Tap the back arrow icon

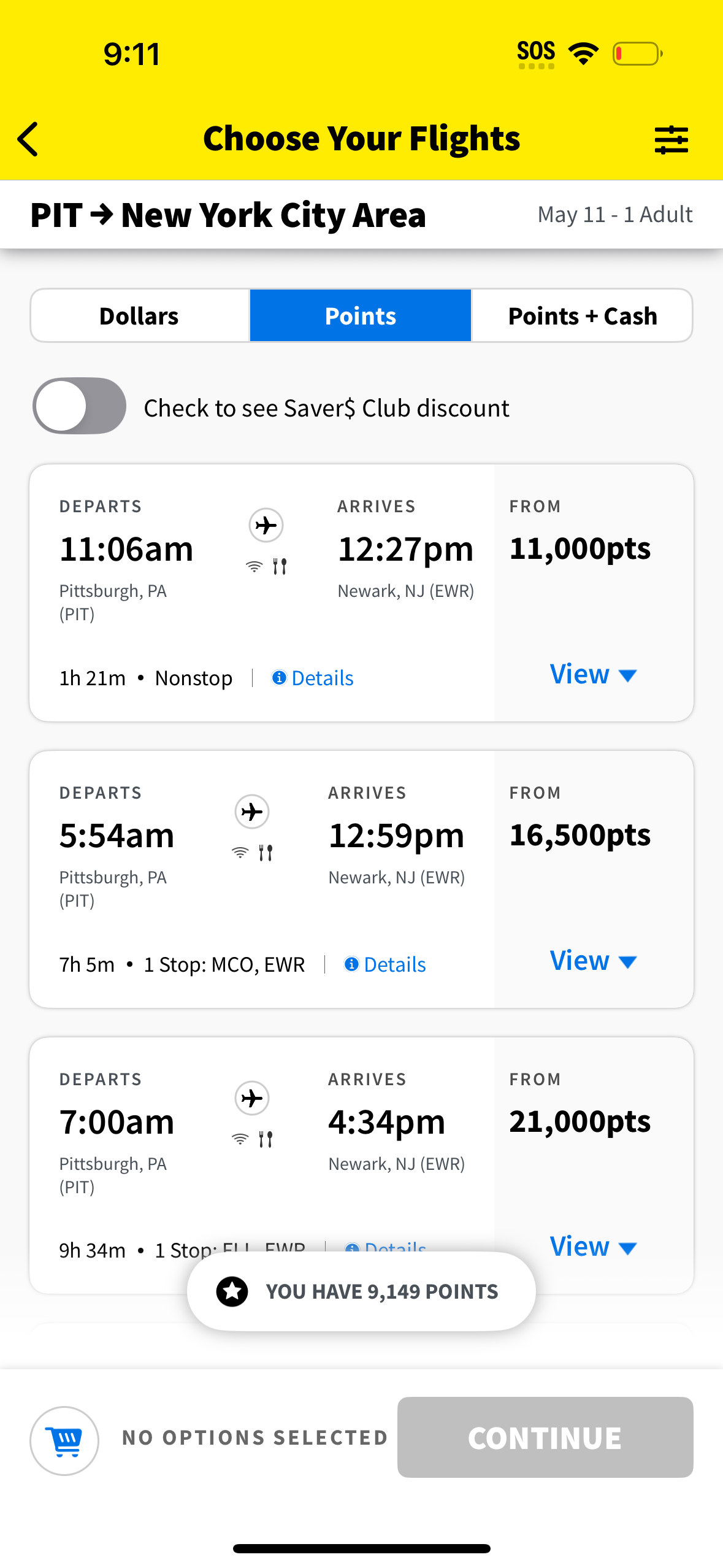[28, 139]
